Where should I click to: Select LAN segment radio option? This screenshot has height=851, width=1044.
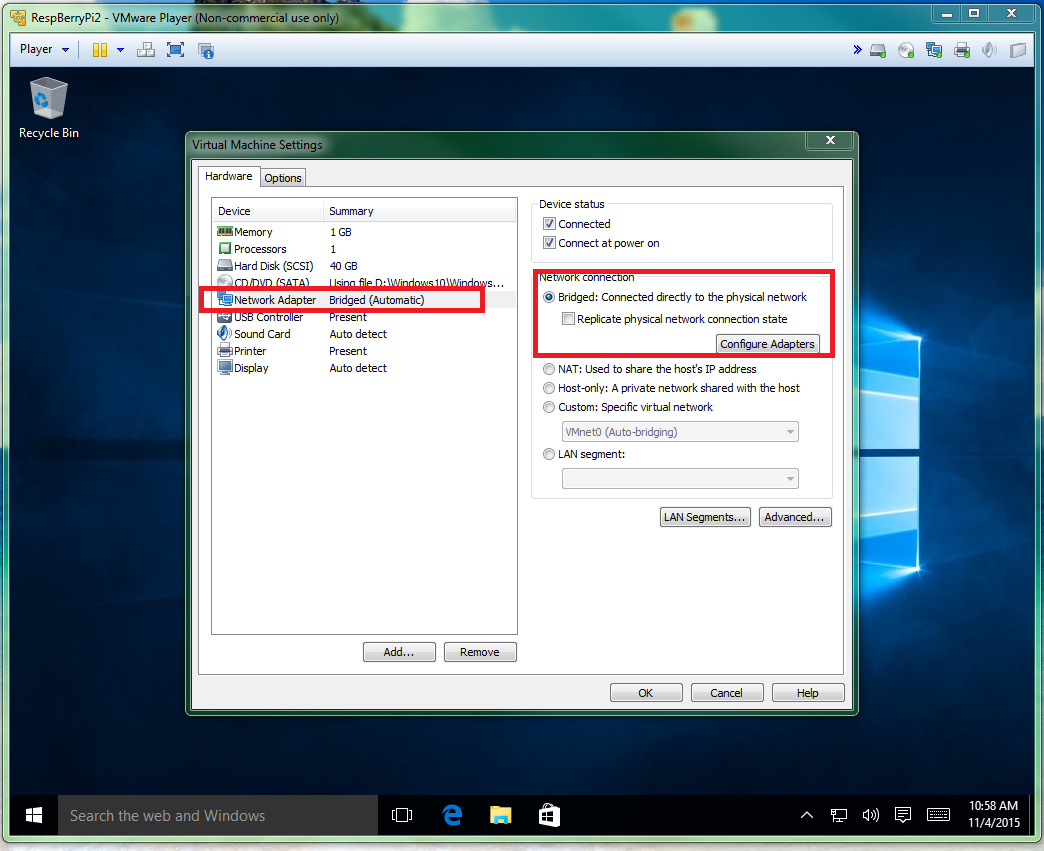[549, 454]
